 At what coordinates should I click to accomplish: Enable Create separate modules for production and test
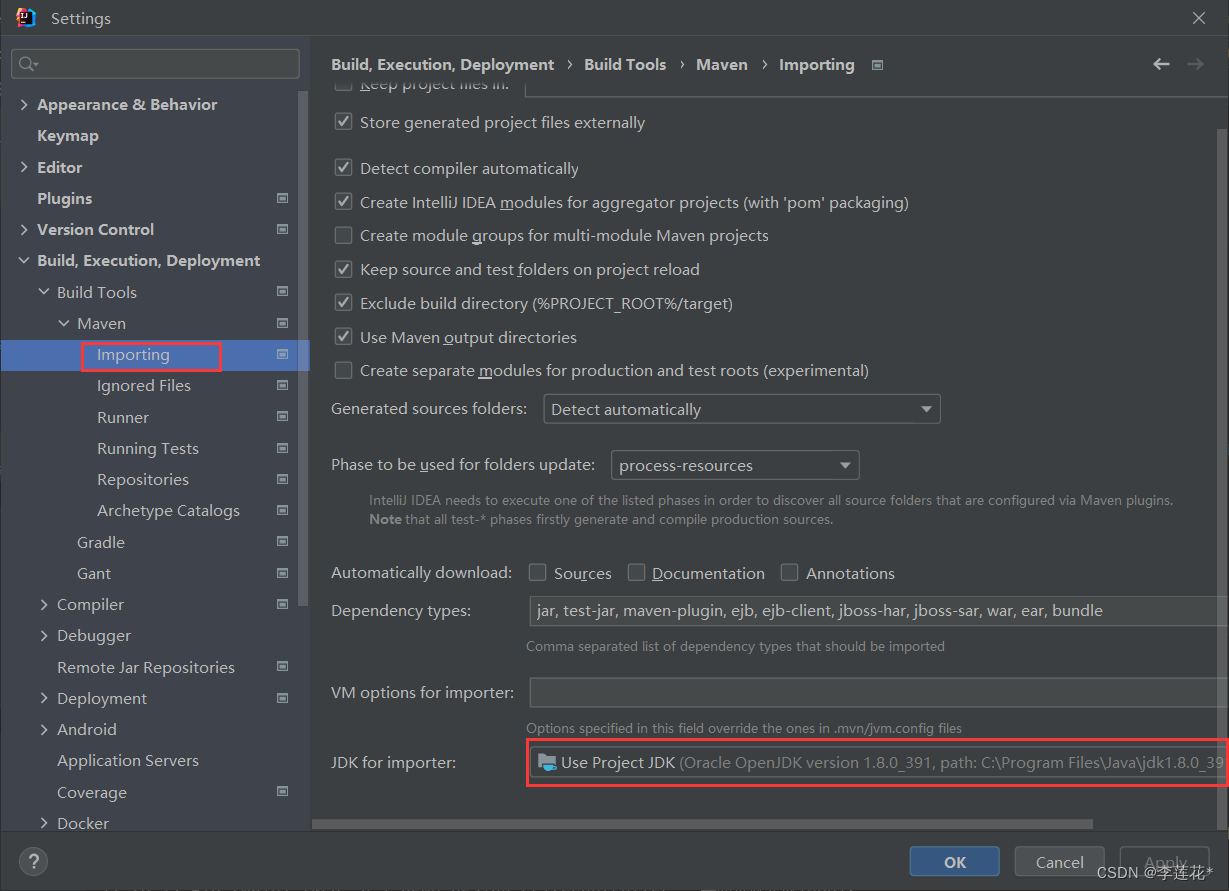coord(343,370)
